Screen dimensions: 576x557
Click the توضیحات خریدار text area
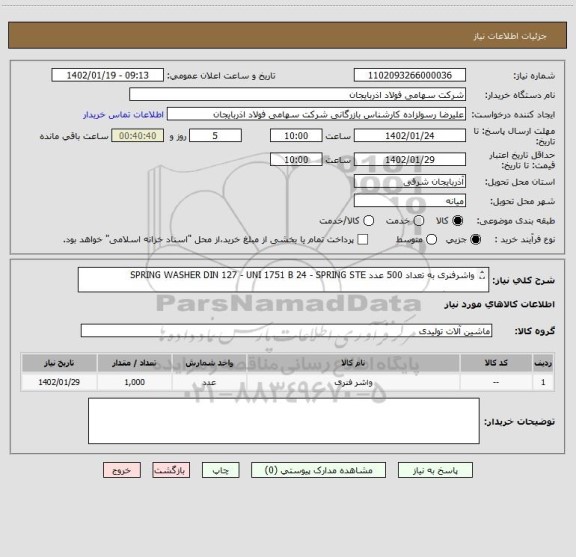284,421
